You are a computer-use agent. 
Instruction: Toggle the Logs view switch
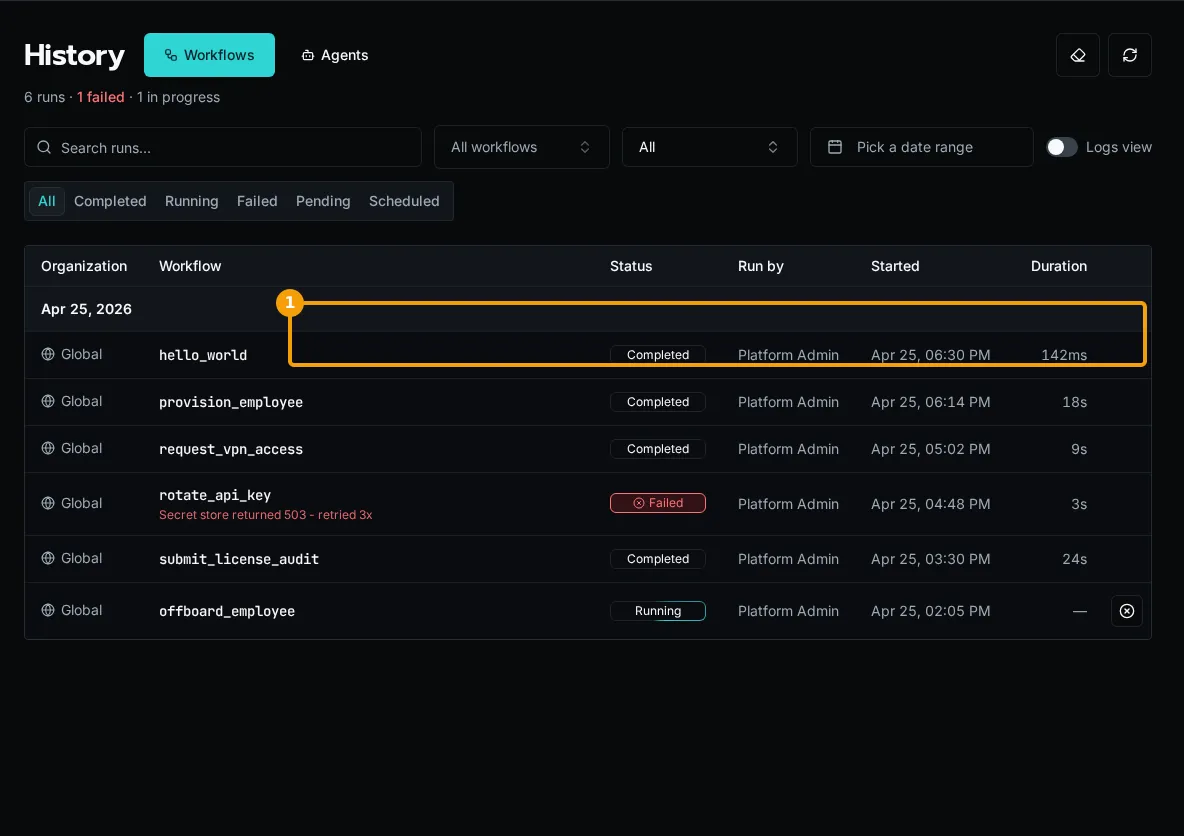(x=1062, y=147)
